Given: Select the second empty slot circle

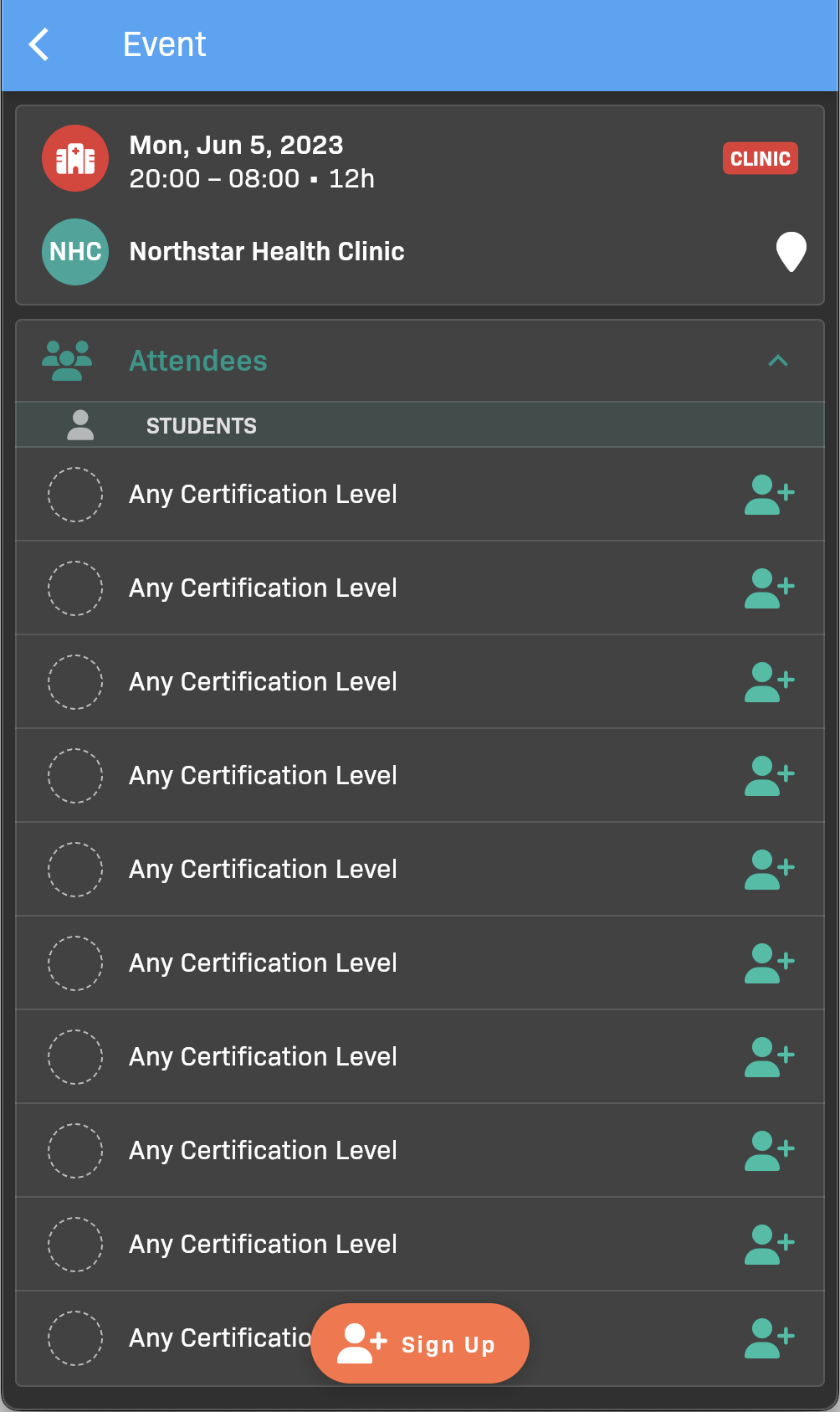Looking at the screenshot, I should point(75,588).
